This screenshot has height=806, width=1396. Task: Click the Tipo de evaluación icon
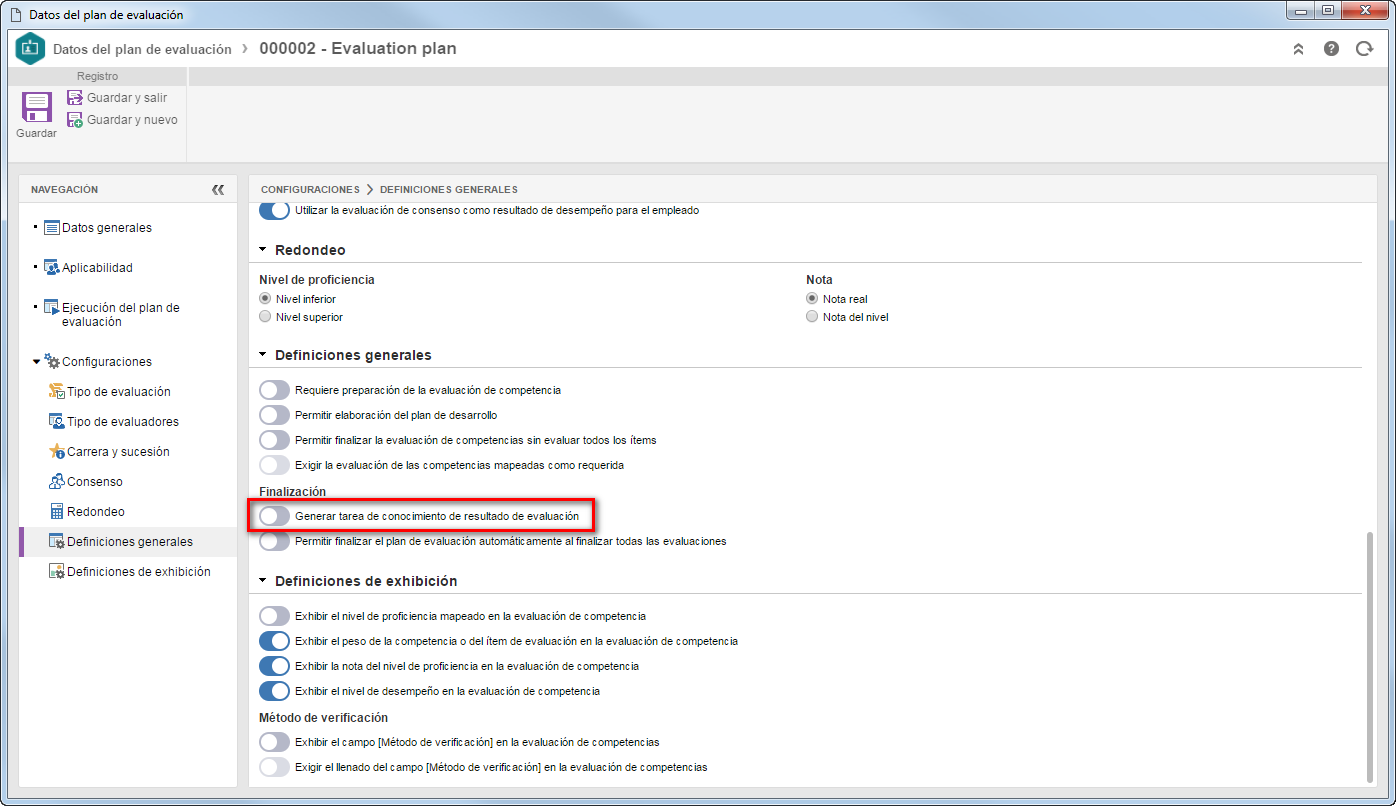tap(57, 392)
